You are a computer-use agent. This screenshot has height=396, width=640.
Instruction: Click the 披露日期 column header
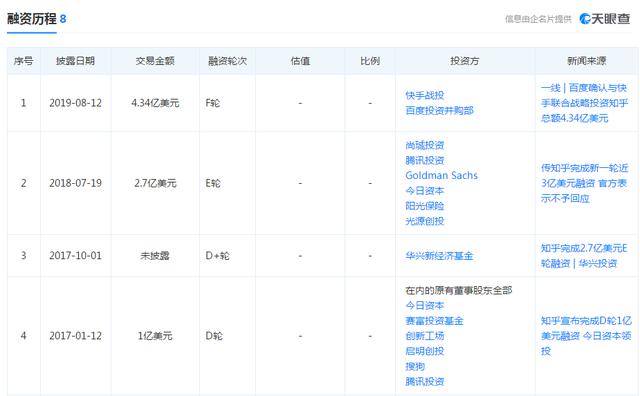pos(76,61)
